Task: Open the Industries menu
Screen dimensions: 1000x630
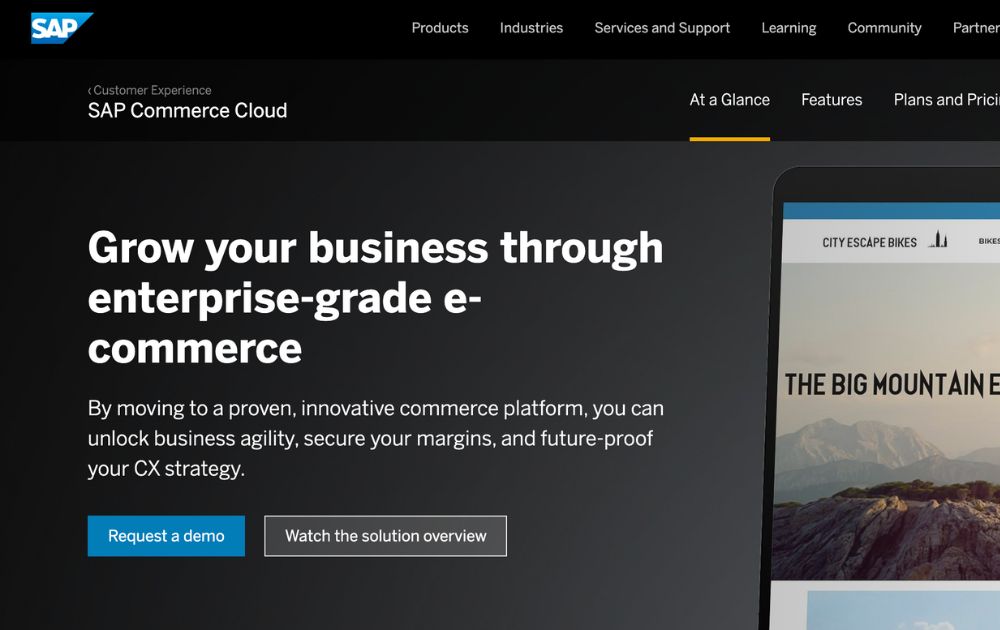Action: point(531,28)
